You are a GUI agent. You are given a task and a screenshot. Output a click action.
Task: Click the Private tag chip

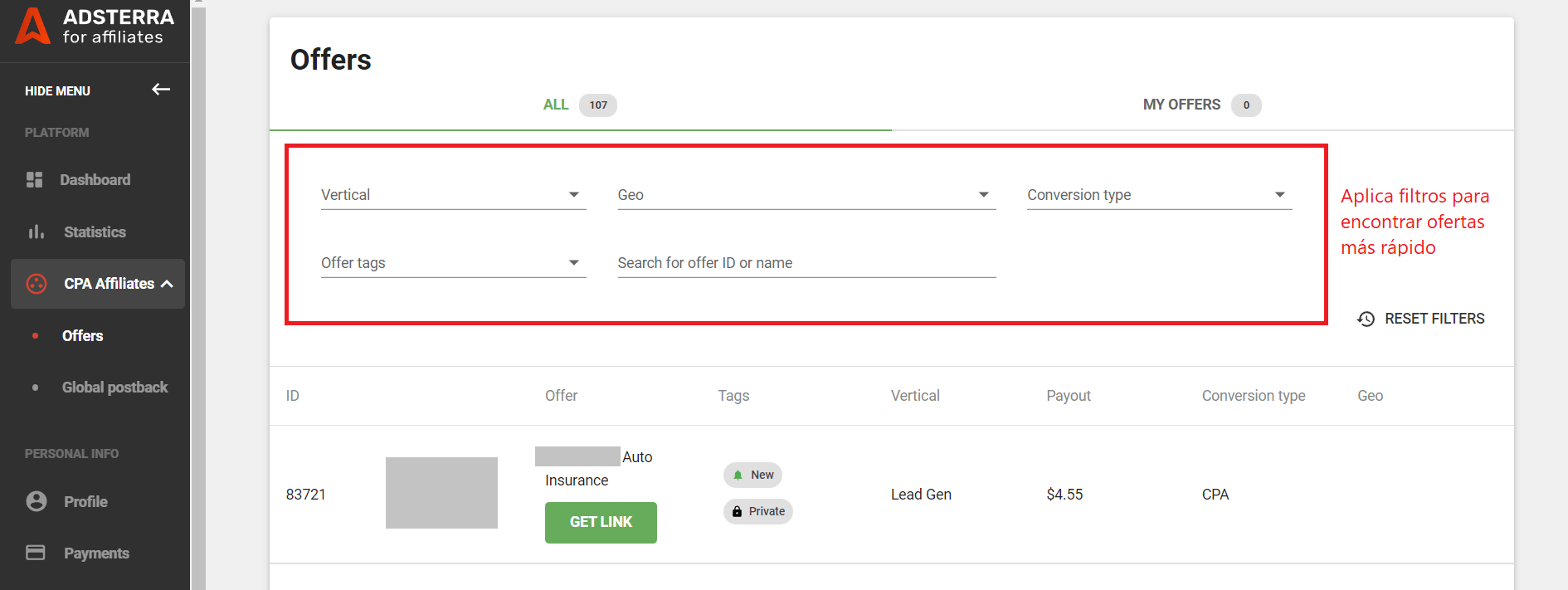tap(758, 511)
